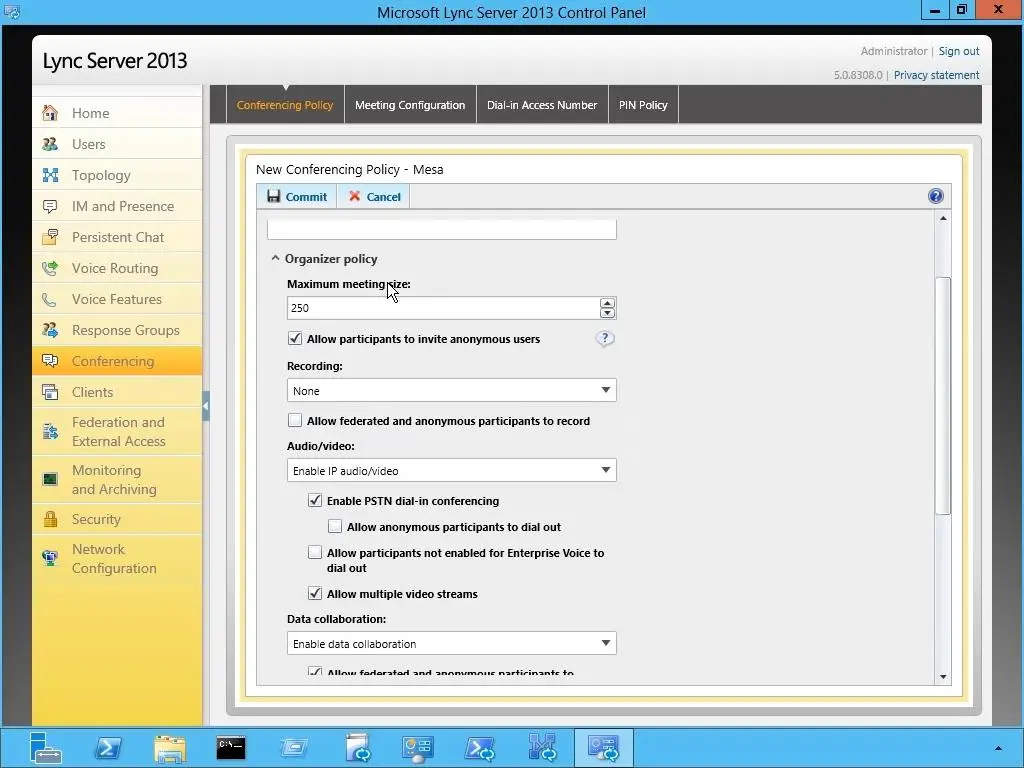Toggle Allow participants to invite anonymous users
The height and width of the screenshot is (768, 1024).
pyautogui.click(x=295, y=338)
